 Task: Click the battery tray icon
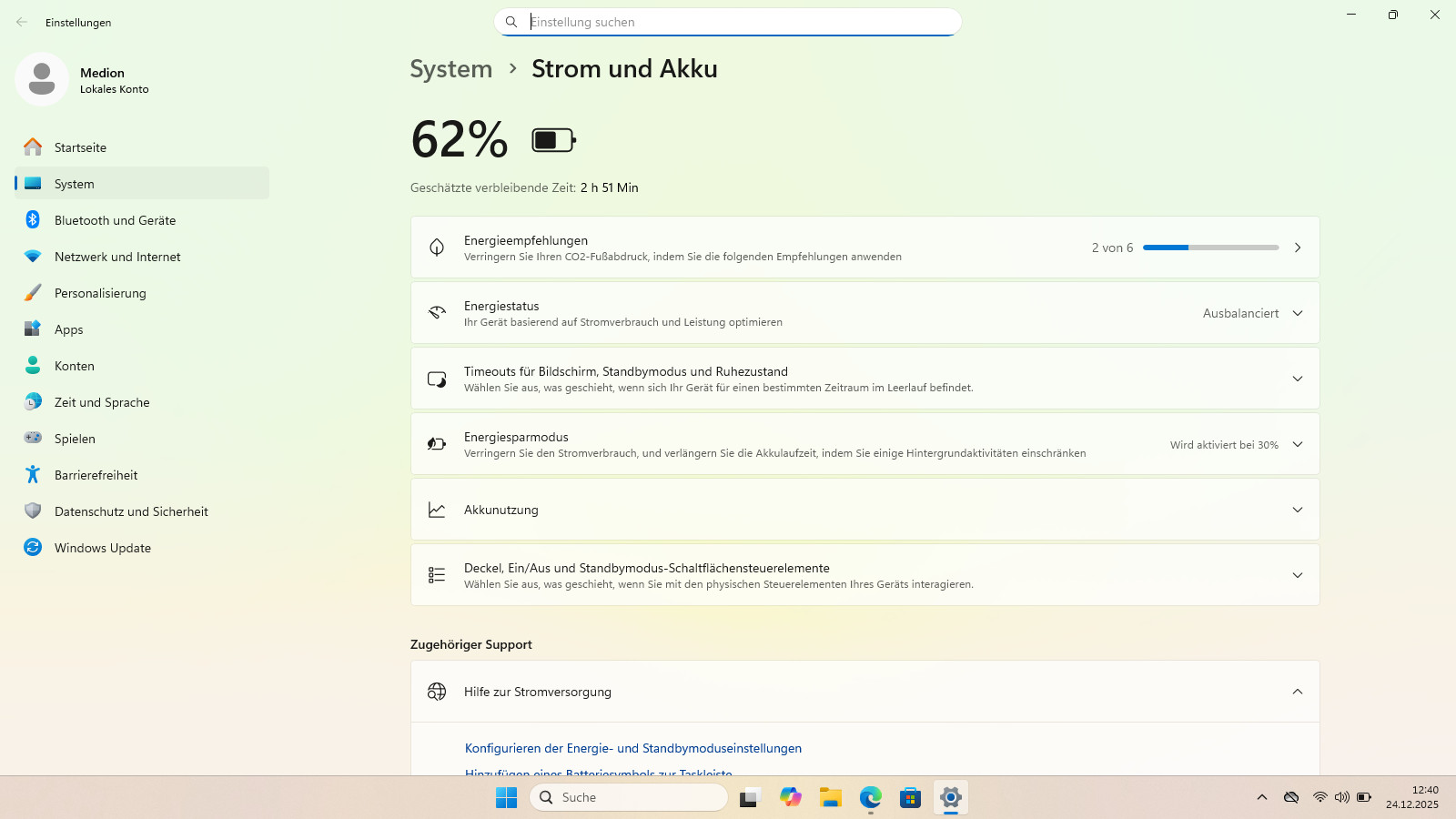click(1364, 797)
